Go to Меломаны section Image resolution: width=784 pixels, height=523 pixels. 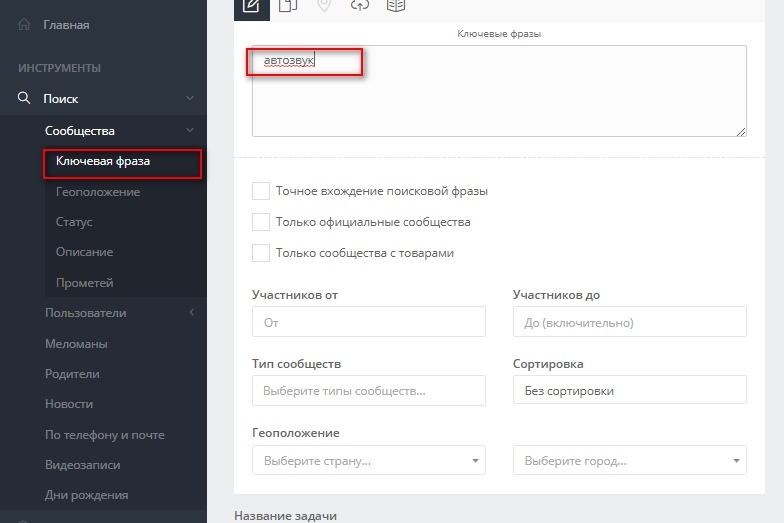click(x=76, y=344)
